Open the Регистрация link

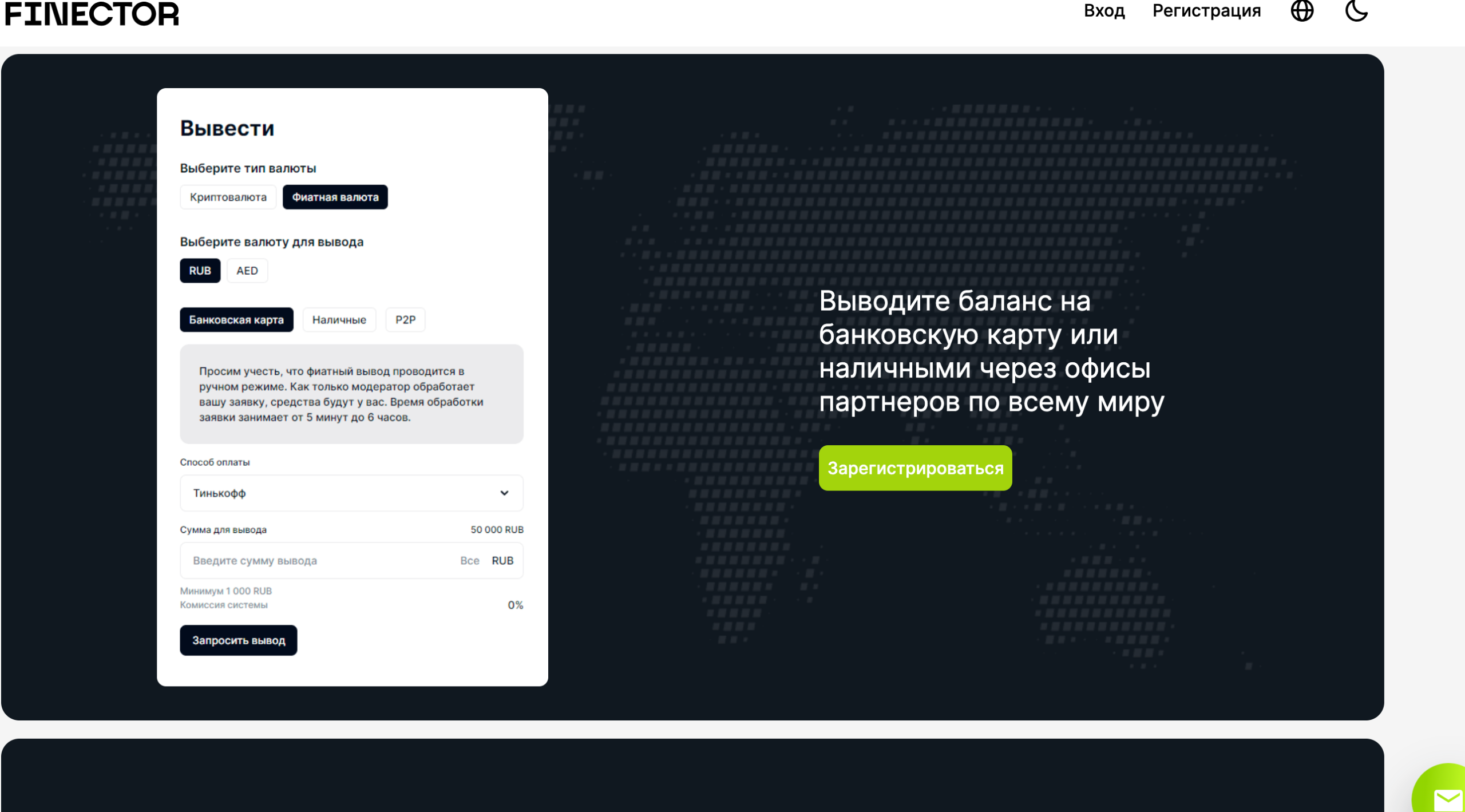click(1206, 11)
